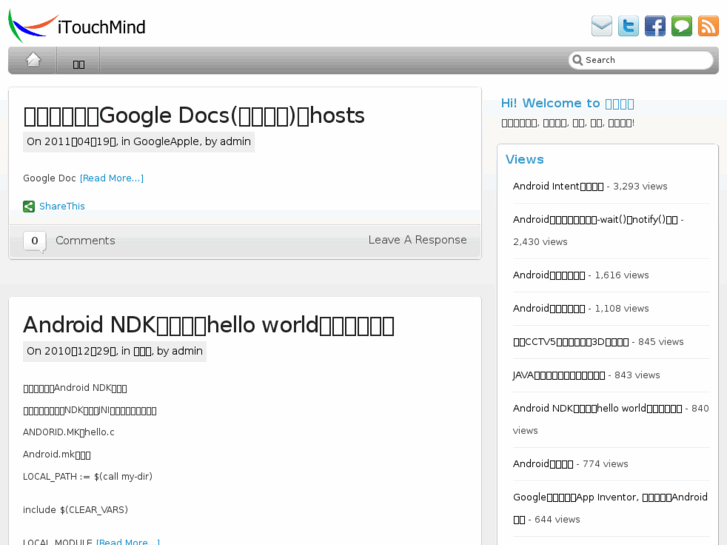Click the magnifier icon in search box
Image resolution: width=727 pixels, height=545 pixels.
click(x=577, y=60)
